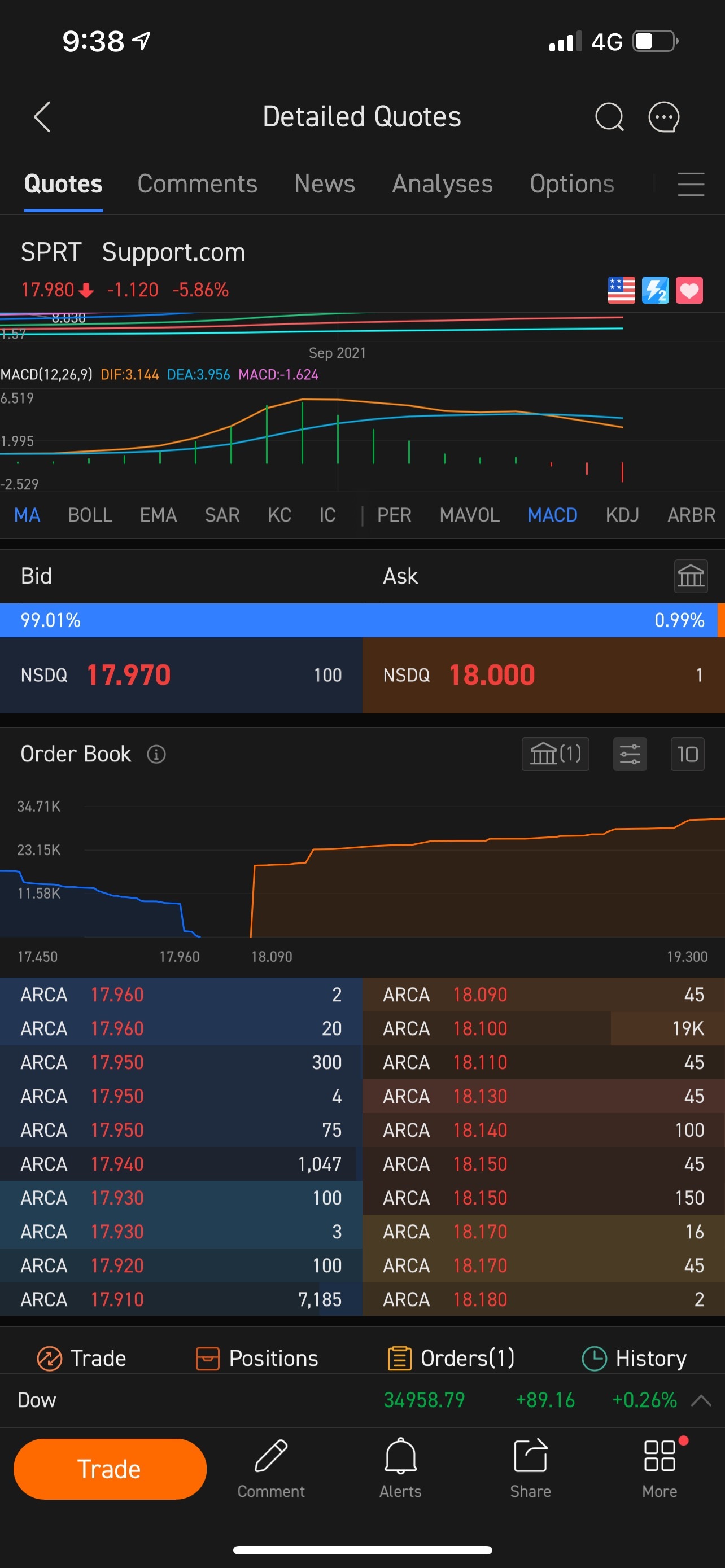
Task: Select bid row 17.910 with 7,185 shares
Action: [181, 1299]
